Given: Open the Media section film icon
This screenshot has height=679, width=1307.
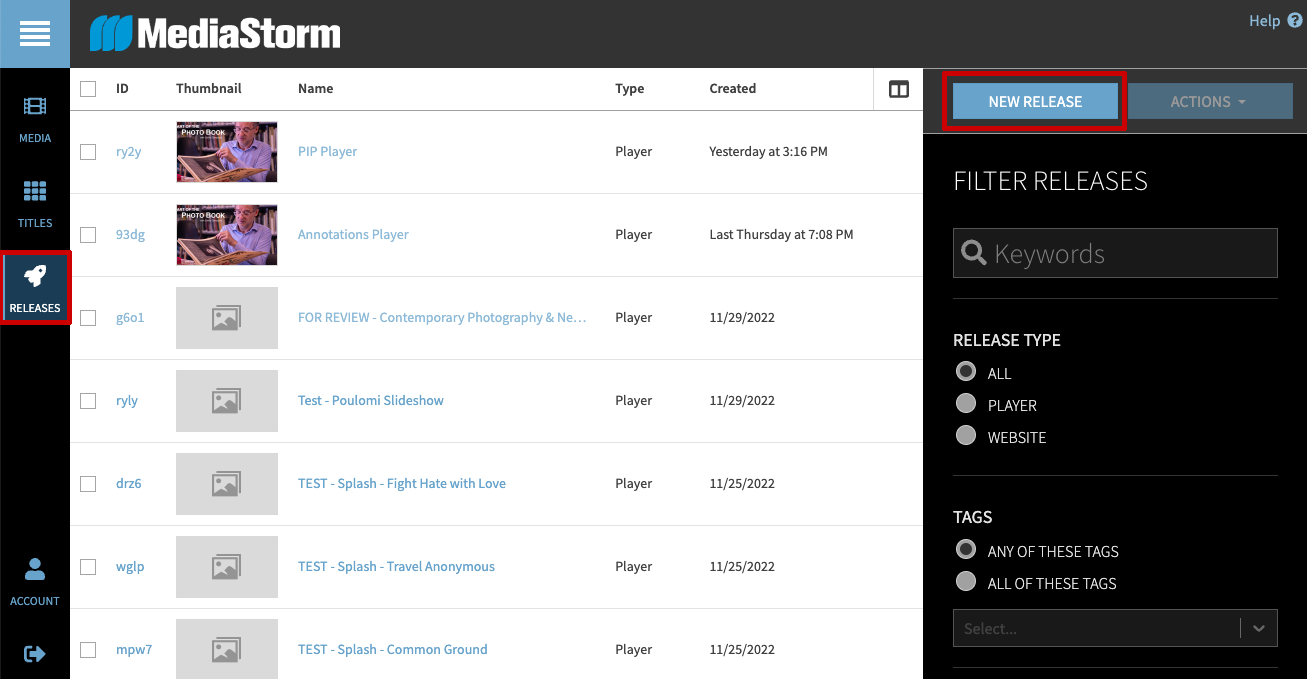Looking at the screenshot, I should pos(35,107).
